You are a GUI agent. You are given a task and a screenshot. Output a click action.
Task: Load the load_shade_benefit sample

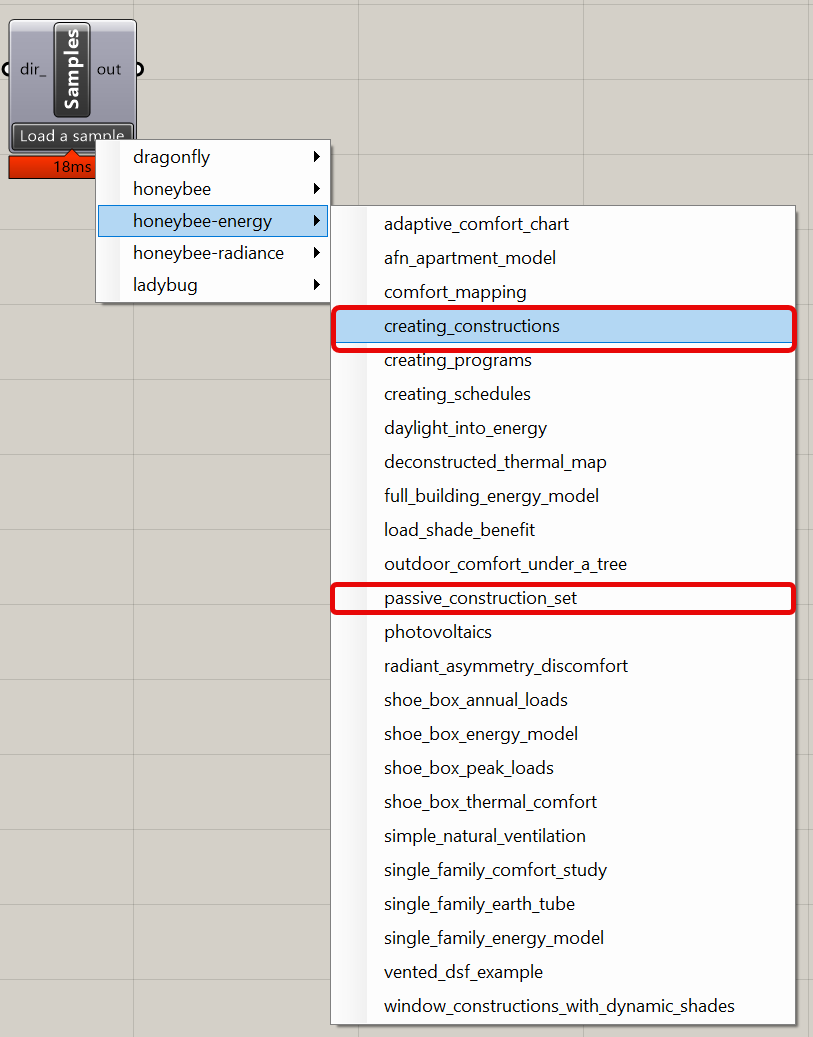pos(563,530)
